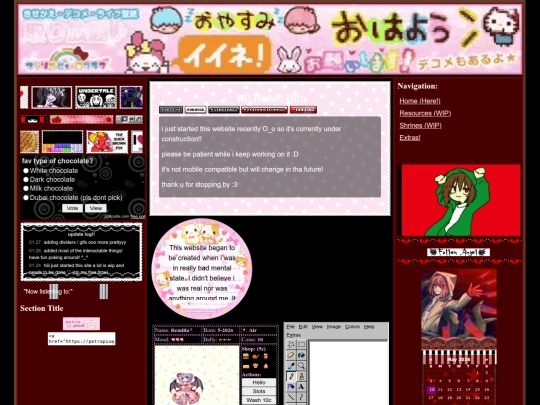Open the Extras menu in paint
The height and width of the screenshot is (405, 540).
[x=294, y=335]
